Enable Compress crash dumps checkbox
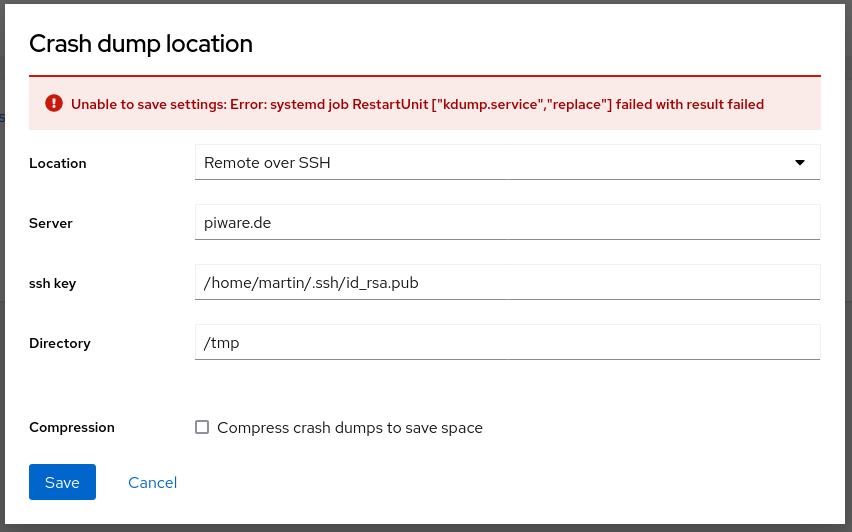The height and width of the screenshot is (532, 852). [202, 427]
